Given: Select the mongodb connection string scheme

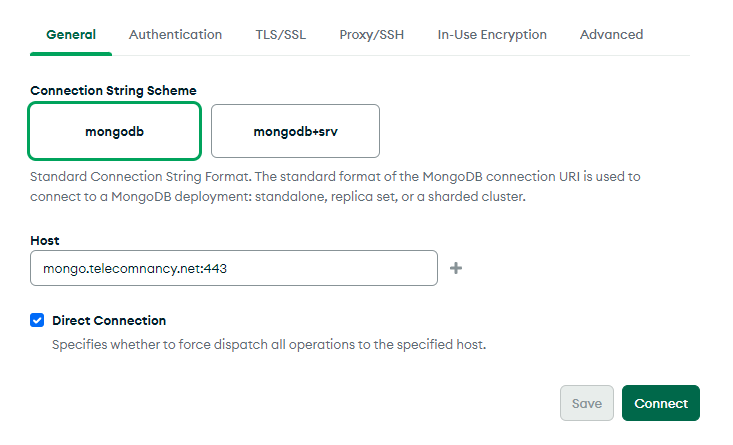Looking at the screenshot, I should point(115,131).
